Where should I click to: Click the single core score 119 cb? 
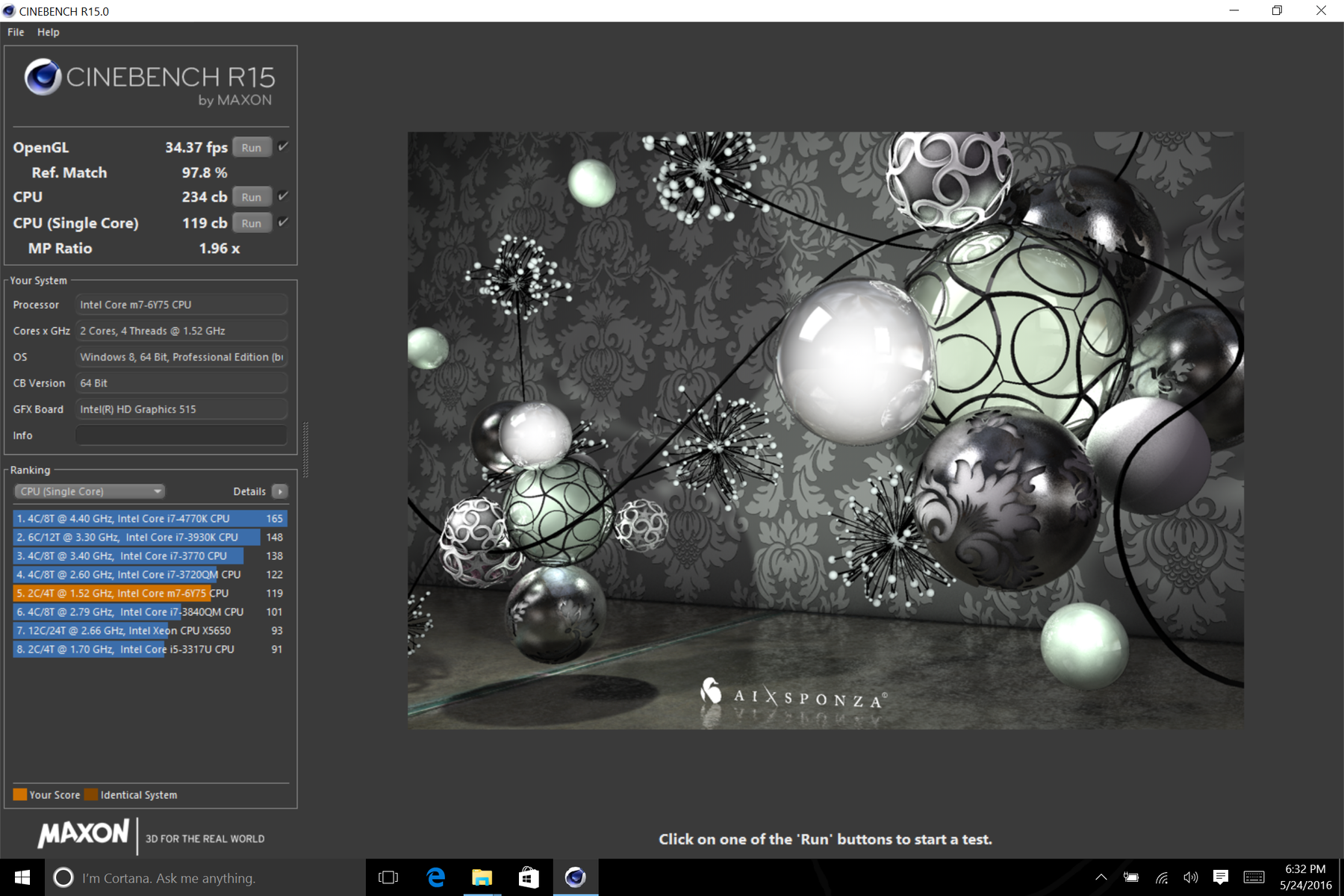click(x=205, y=223)
